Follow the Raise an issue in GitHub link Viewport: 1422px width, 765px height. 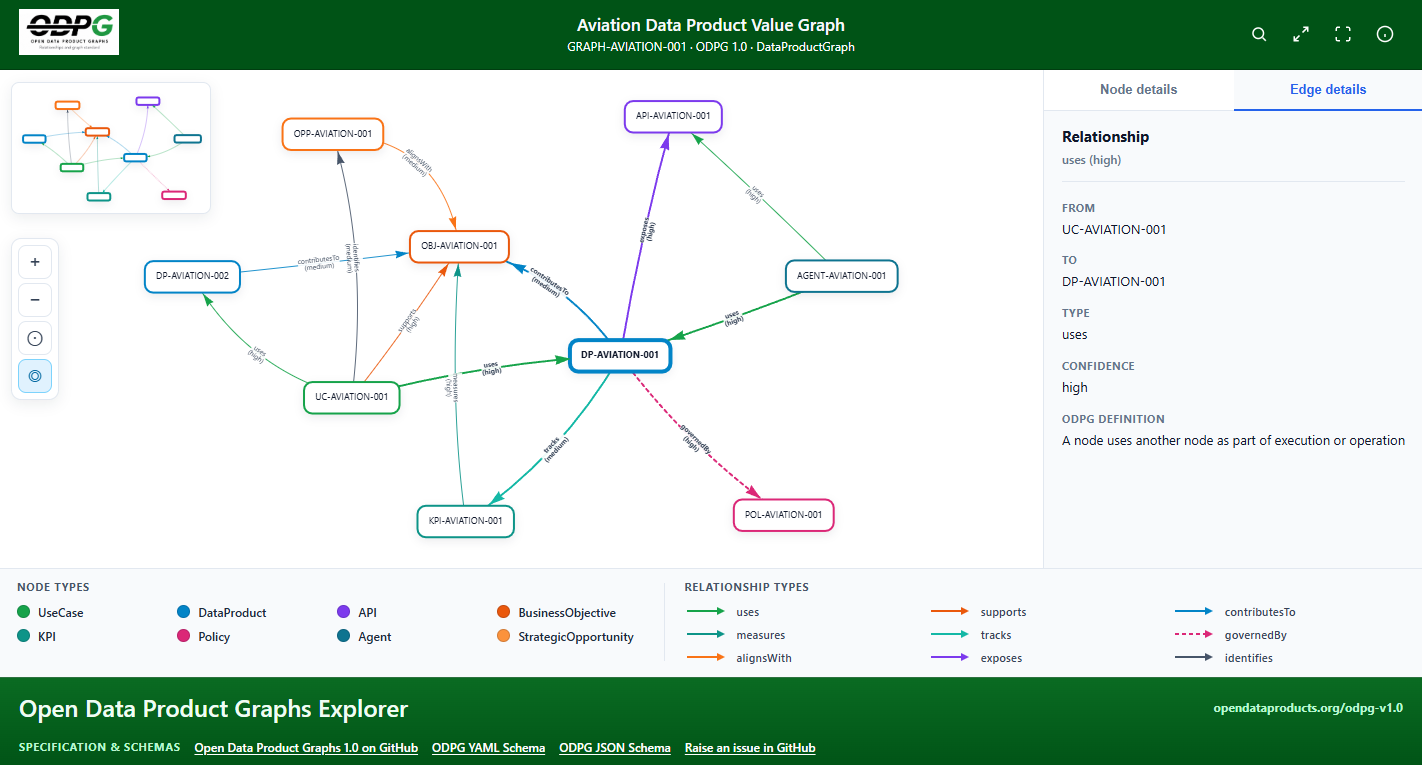click(x=750, y=748)
